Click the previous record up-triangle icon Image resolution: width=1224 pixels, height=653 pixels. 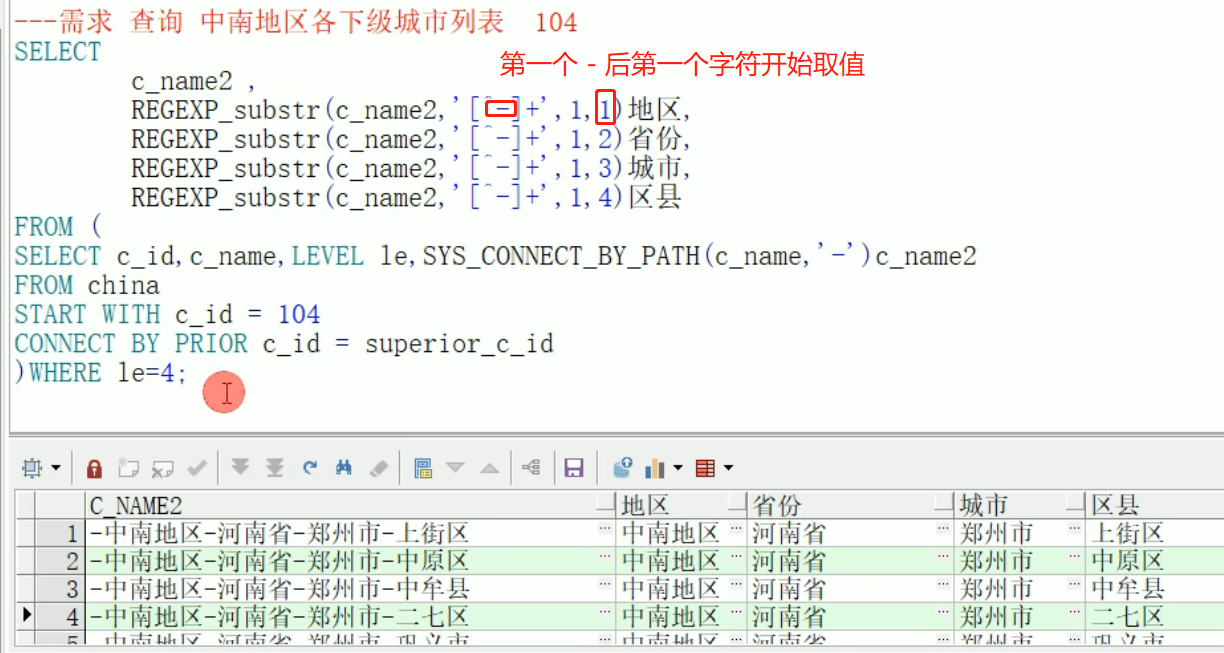tap(489, 467)
